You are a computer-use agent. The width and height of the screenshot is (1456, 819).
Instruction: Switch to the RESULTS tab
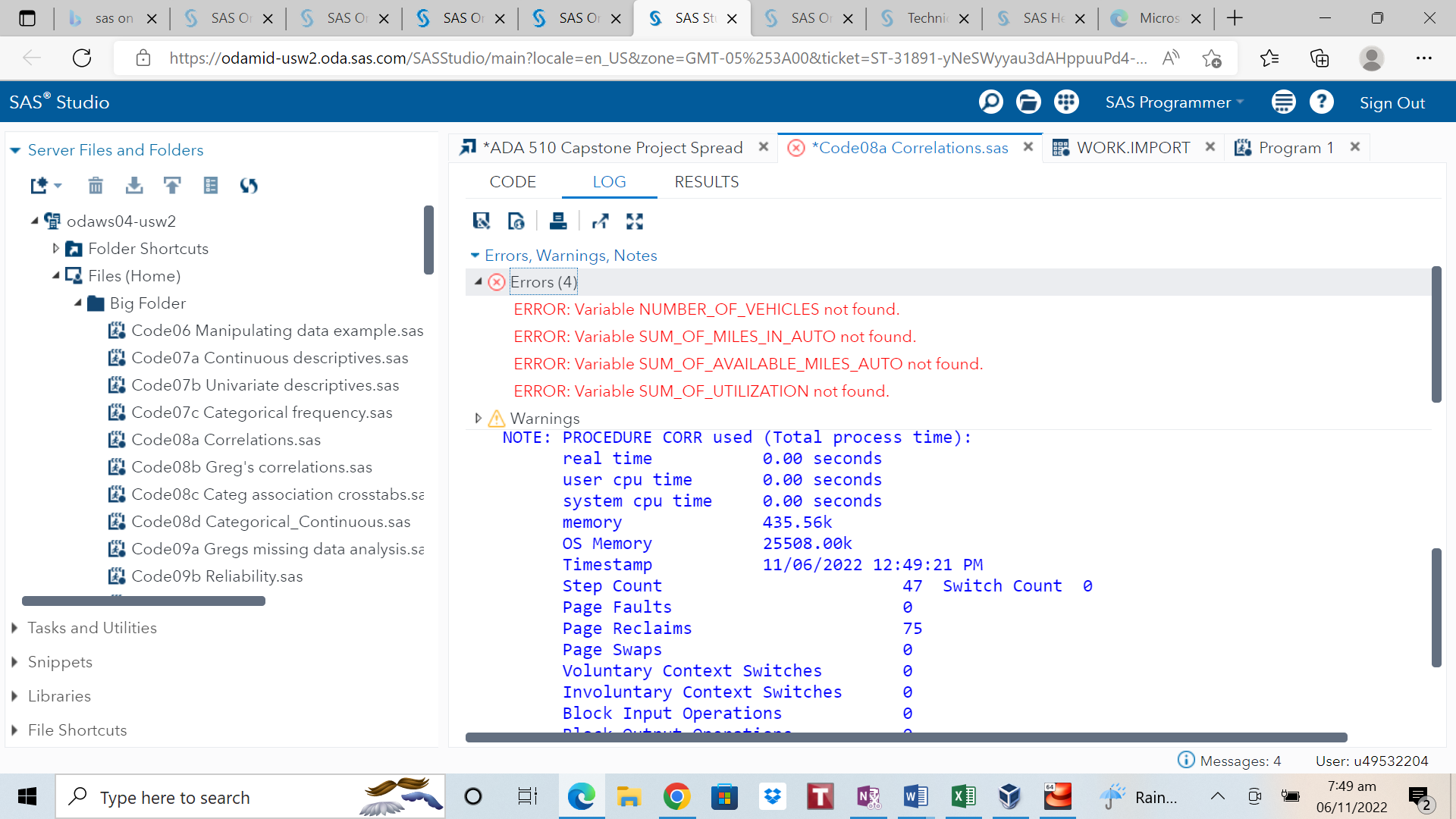click(706, 181)
